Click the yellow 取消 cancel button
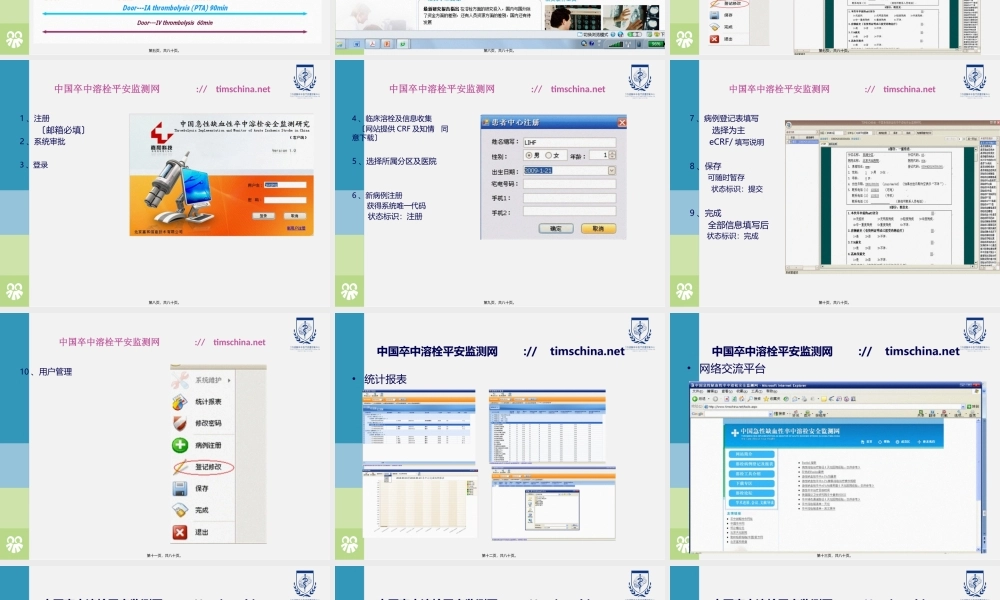This screenshot has width=1000, height=600. click(598, 228)
